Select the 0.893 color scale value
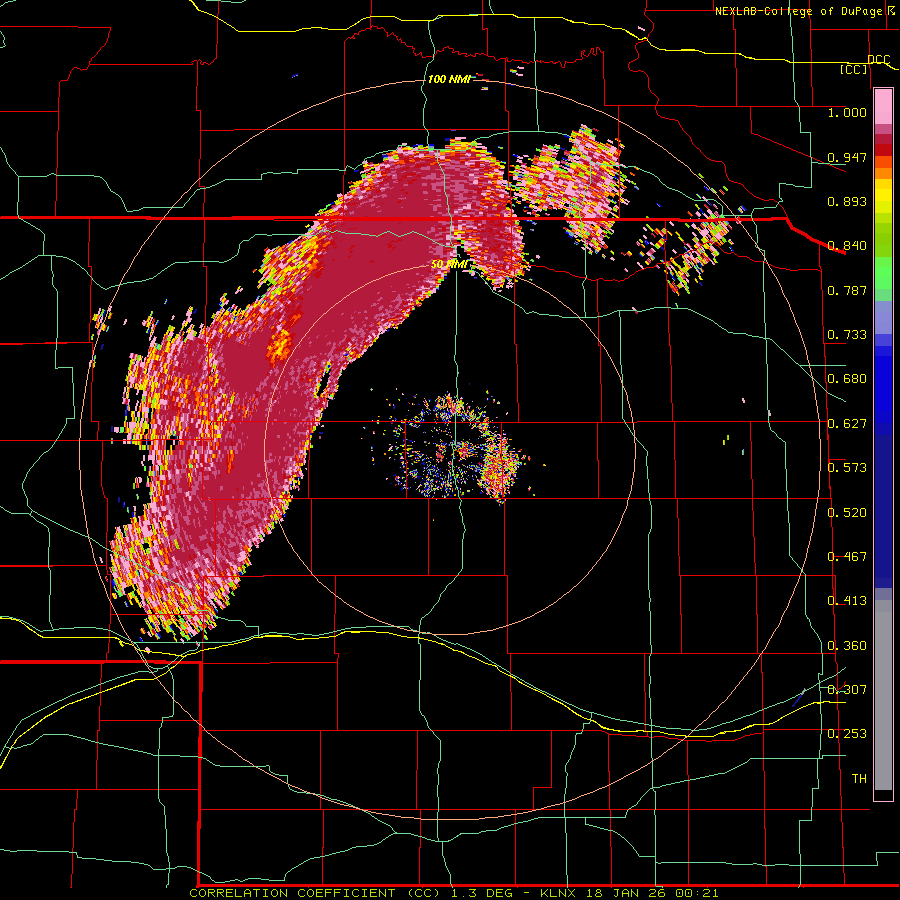 click(847, 201)
